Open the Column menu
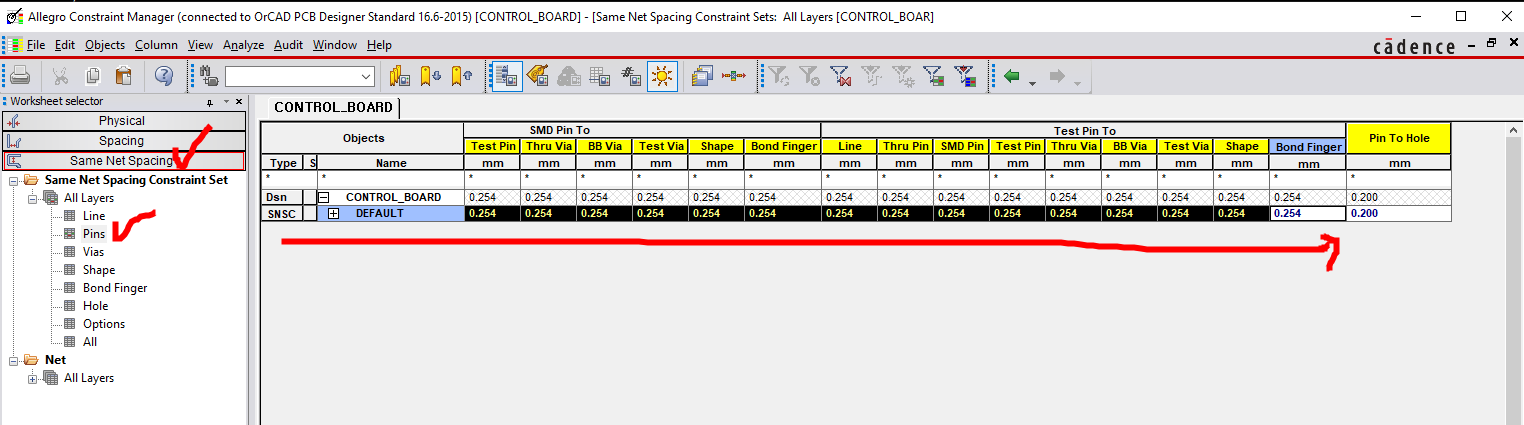Viewport: 1524px width, 425px height. point(156,45)
